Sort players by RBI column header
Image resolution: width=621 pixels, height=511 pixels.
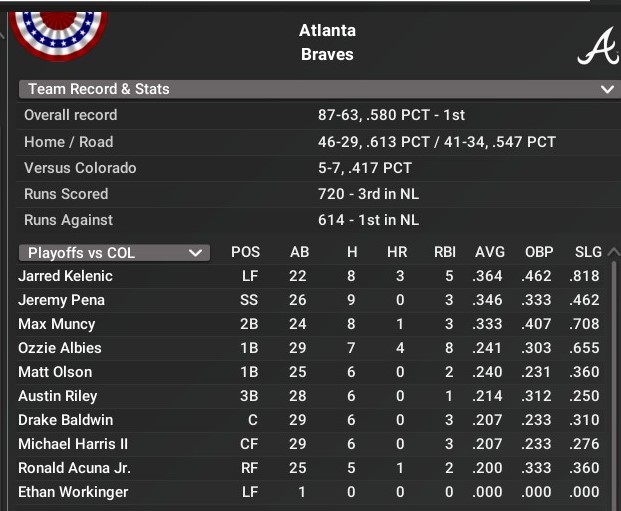point(445,253)
